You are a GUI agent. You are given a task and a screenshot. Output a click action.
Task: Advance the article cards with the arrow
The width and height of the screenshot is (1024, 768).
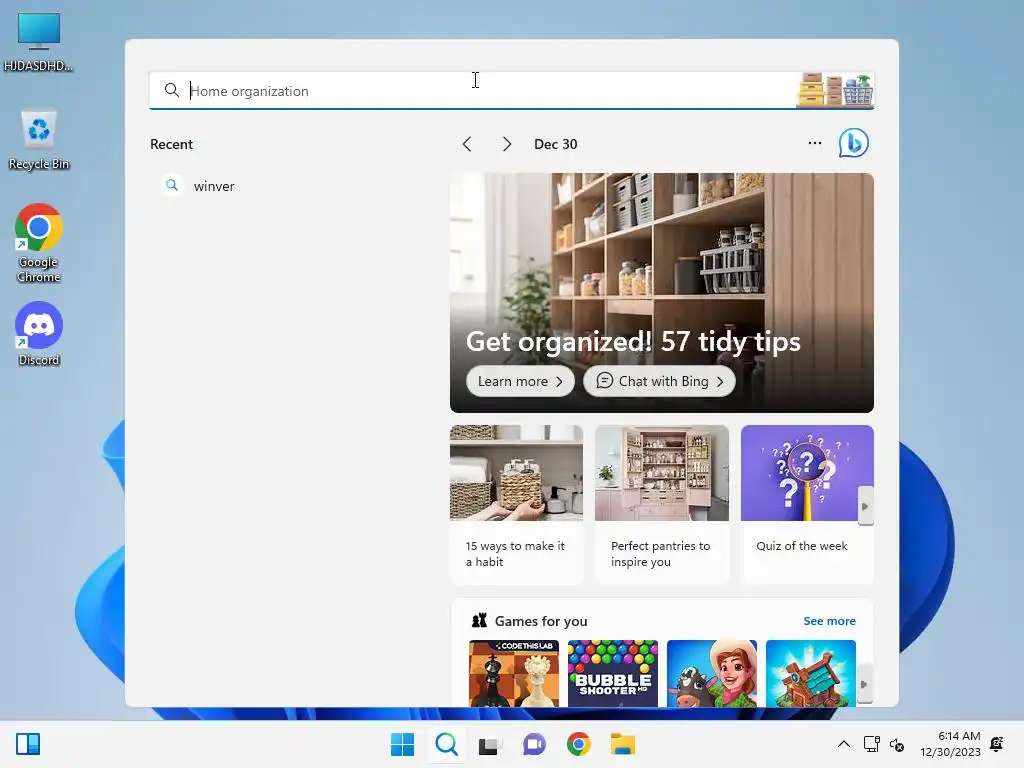[x=865, y=506]
